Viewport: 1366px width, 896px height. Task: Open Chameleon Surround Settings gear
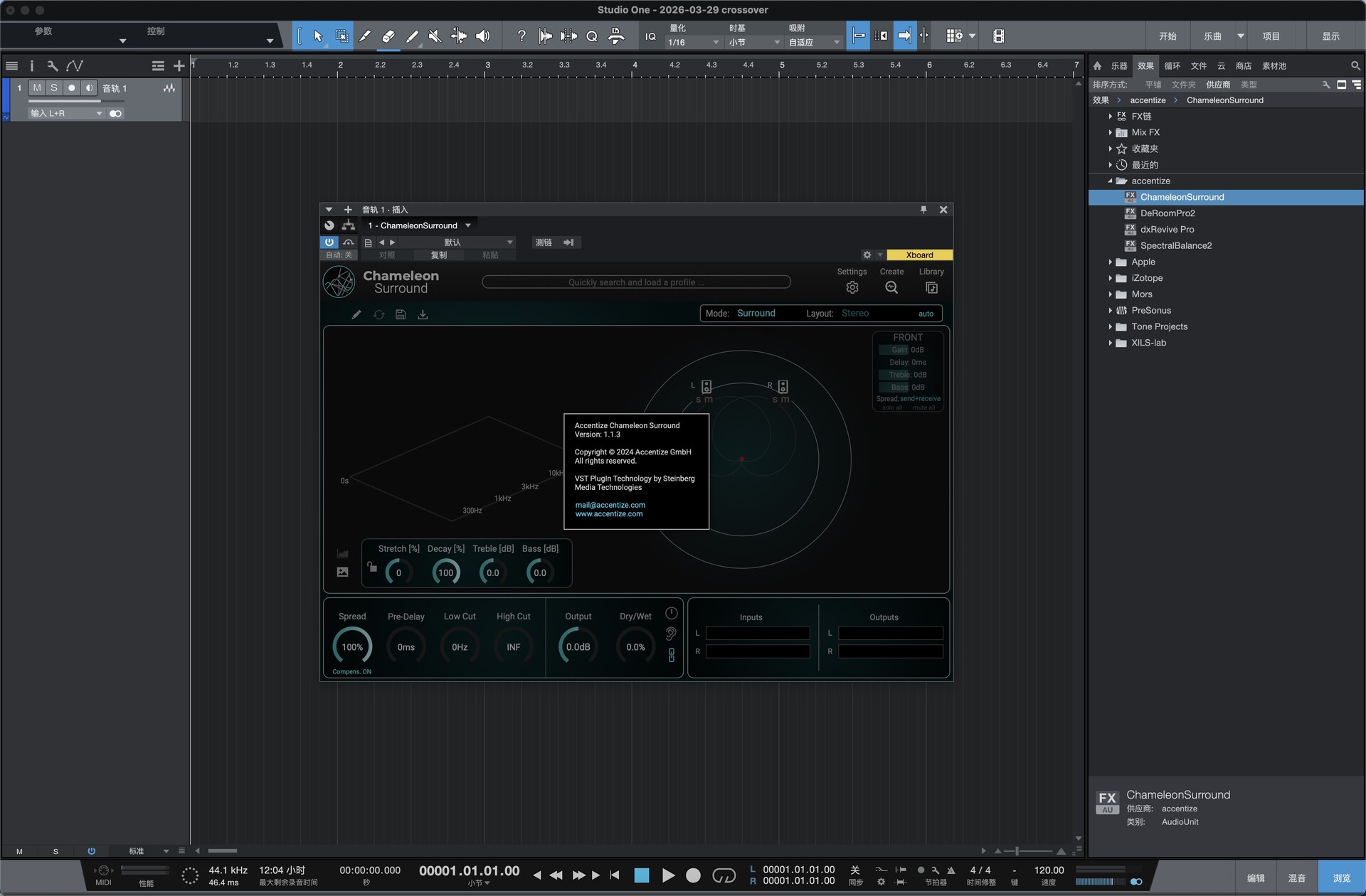(x=852, y=287)
